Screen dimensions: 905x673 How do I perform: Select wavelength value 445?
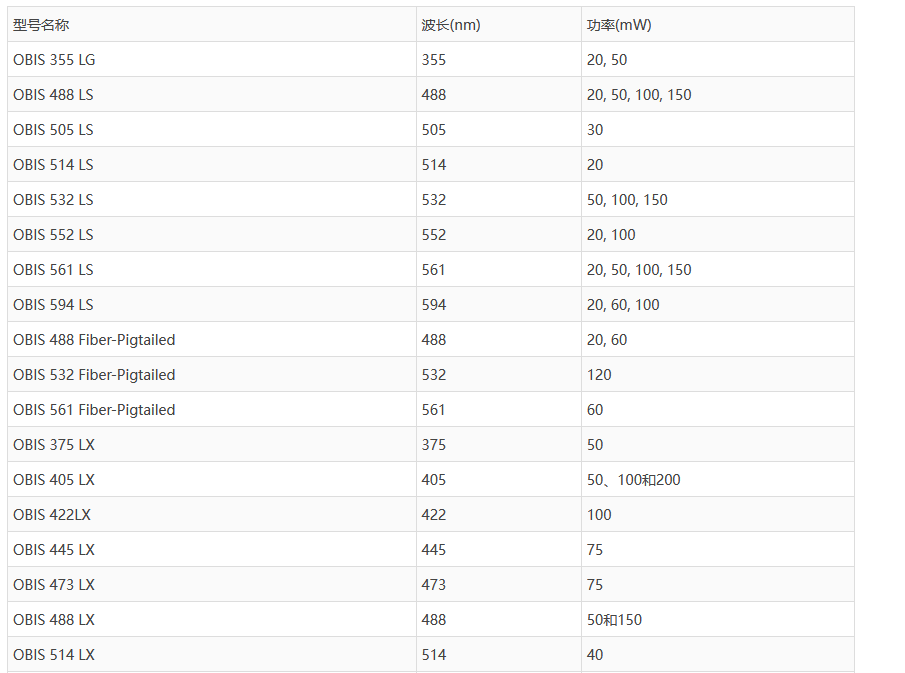tap(434, 550)
